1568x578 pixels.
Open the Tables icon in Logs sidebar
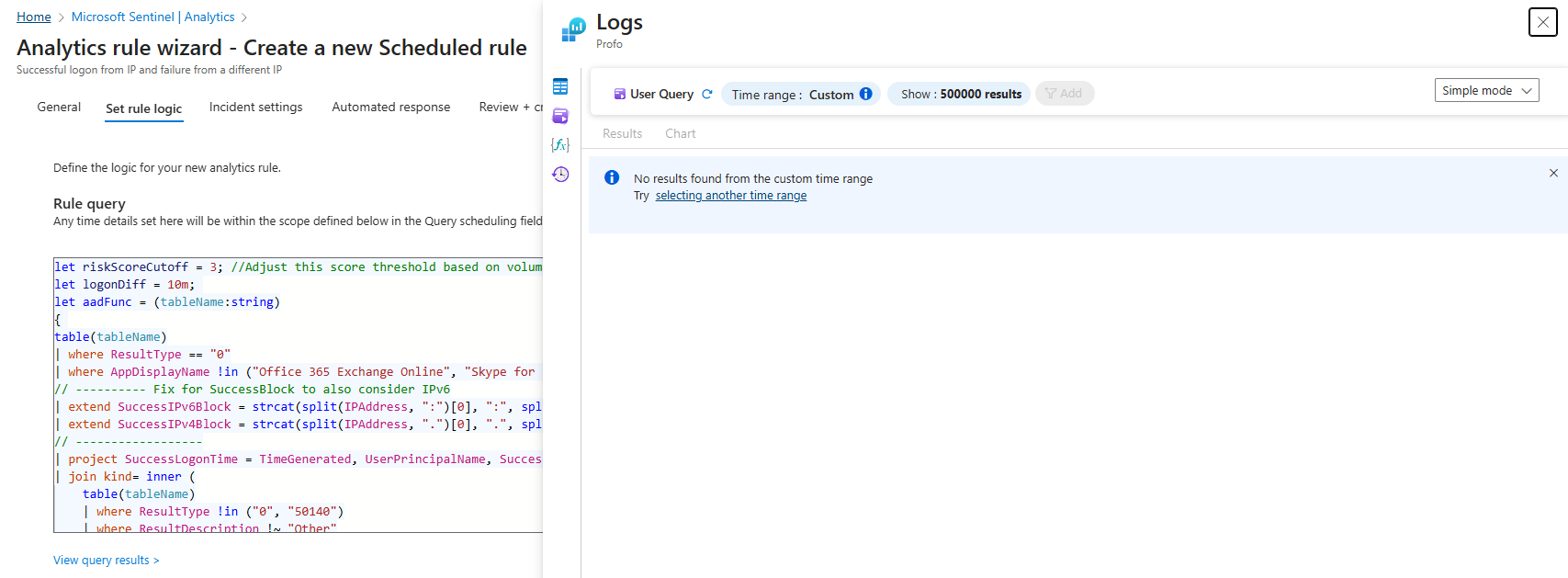[560, 86]
